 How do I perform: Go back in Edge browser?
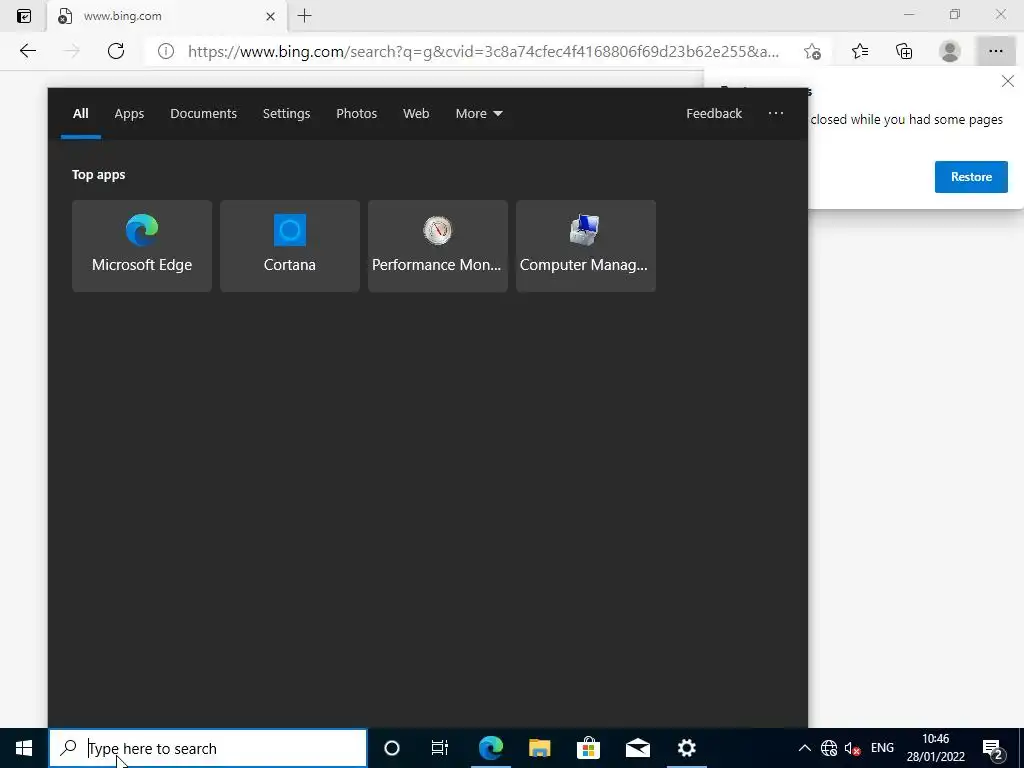[27, 51]
